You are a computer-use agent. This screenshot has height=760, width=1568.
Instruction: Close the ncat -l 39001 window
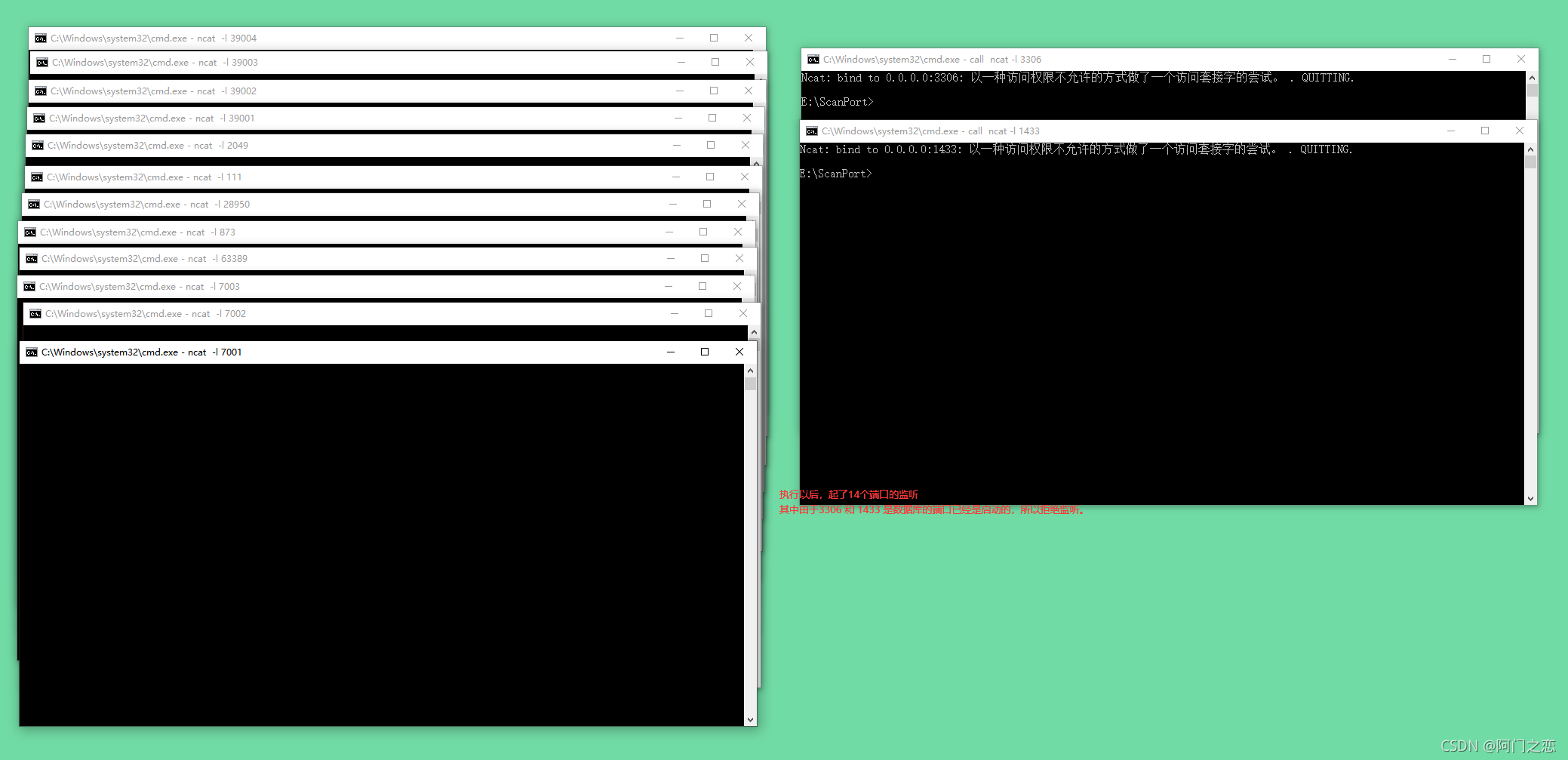(747, 118)
